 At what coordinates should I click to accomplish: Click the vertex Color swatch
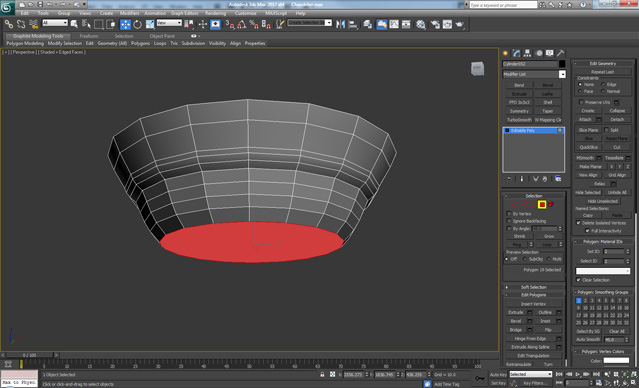pyautogui.click(x=617, y=361)
